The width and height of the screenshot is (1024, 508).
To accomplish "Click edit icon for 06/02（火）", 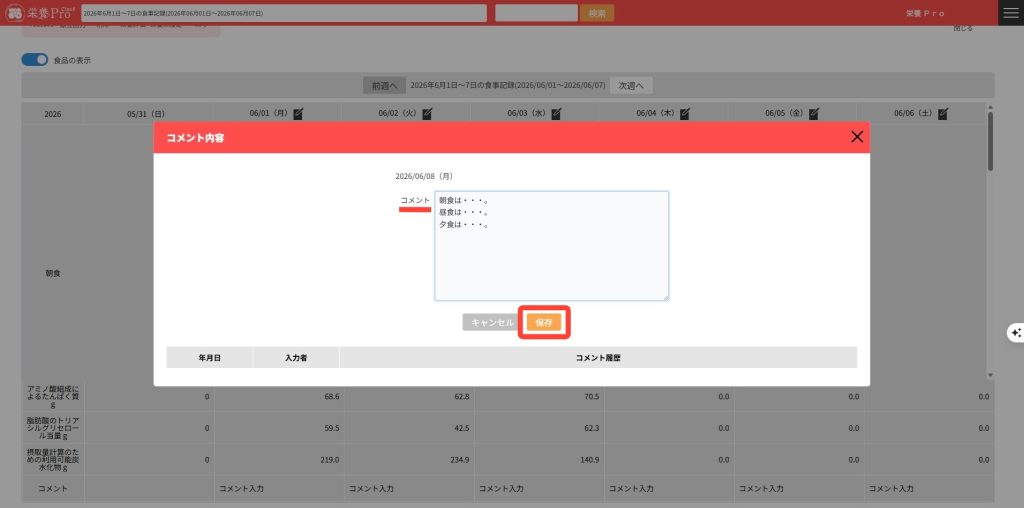I will tap(427, 114).
